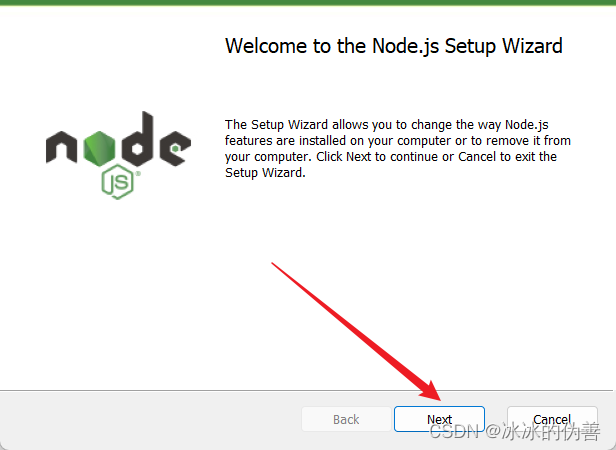This screenshot has height=450, width=616.
Task: Click the letter e with green dot
Action: (175, 148)
